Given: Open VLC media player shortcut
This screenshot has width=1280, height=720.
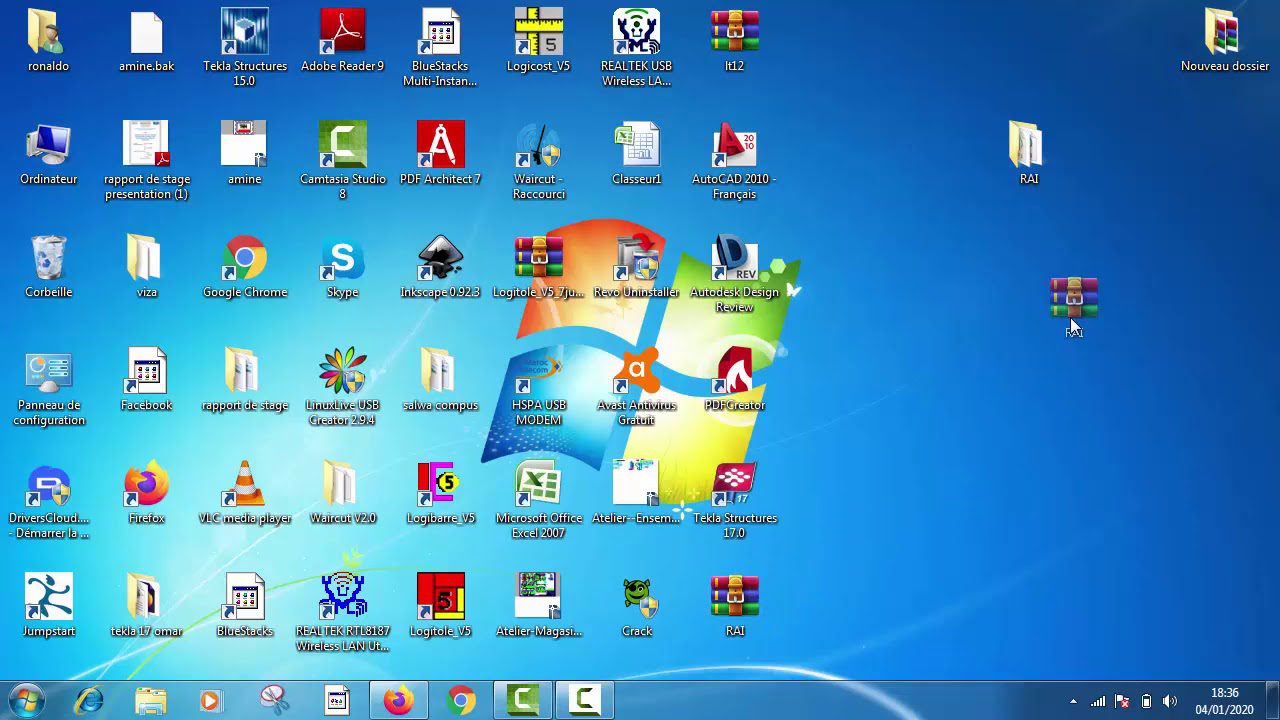Looking at the screenshot, I should click(x=244, y=485).
